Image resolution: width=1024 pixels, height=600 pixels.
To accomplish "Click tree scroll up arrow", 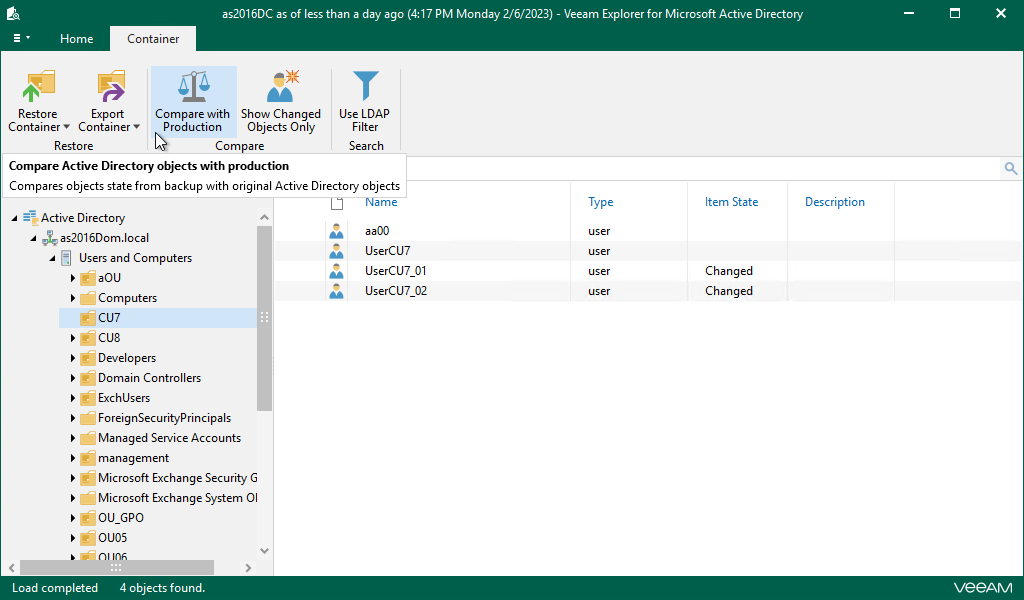I will point(264,217).
